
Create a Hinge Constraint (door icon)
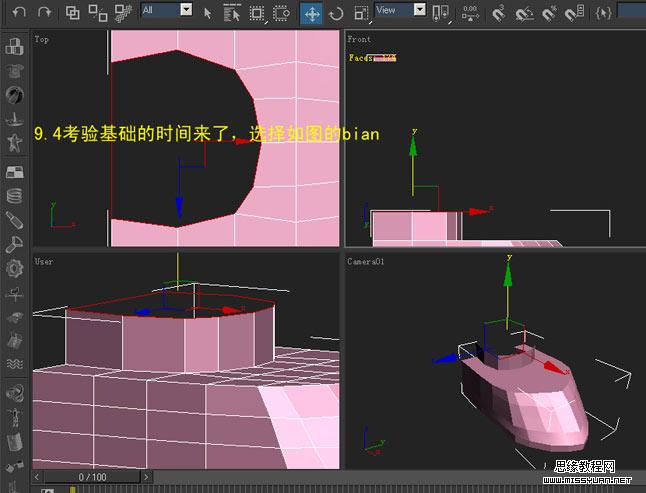coord(14,442)
